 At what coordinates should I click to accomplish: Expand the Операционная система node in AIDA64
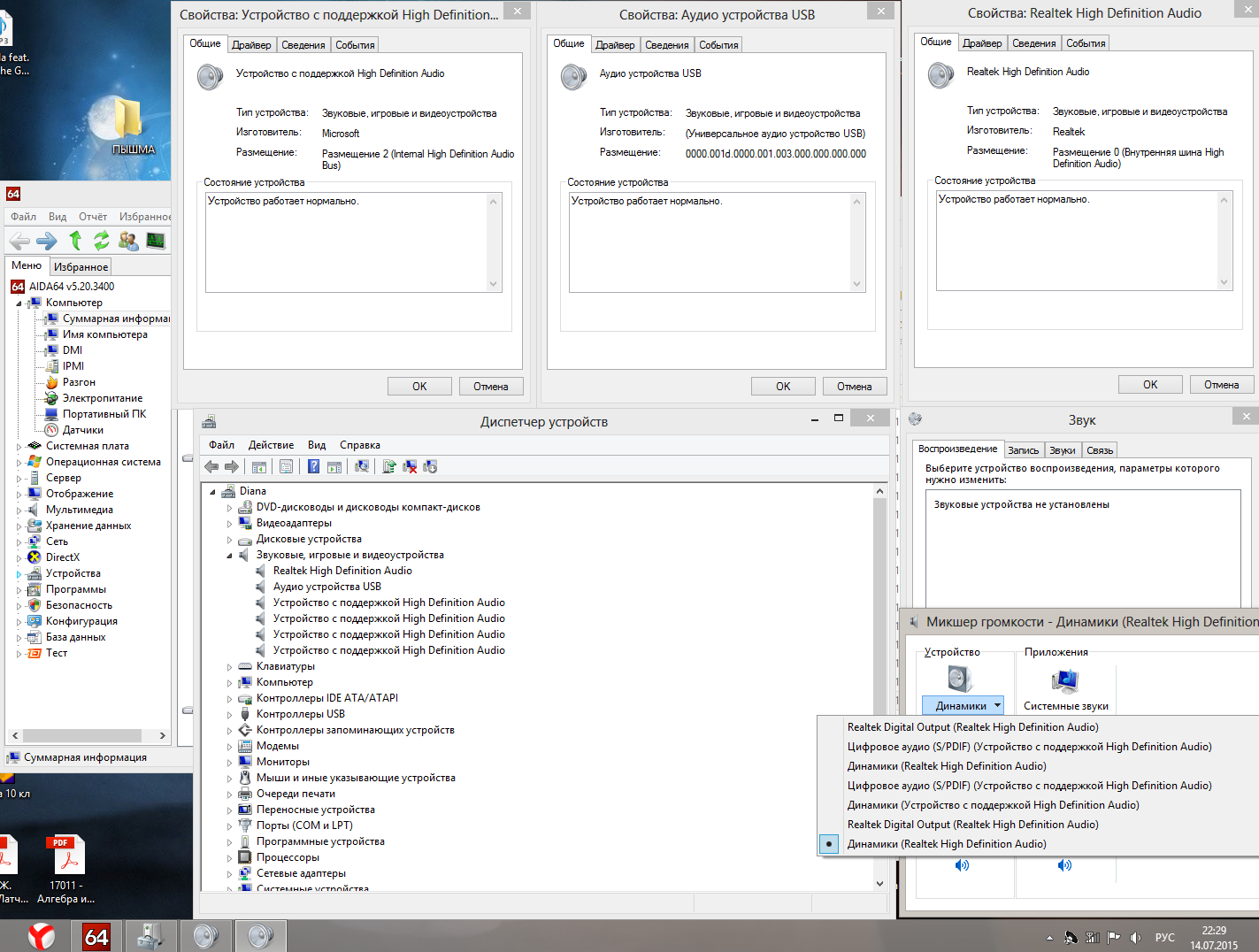click(x=19, y=462)
